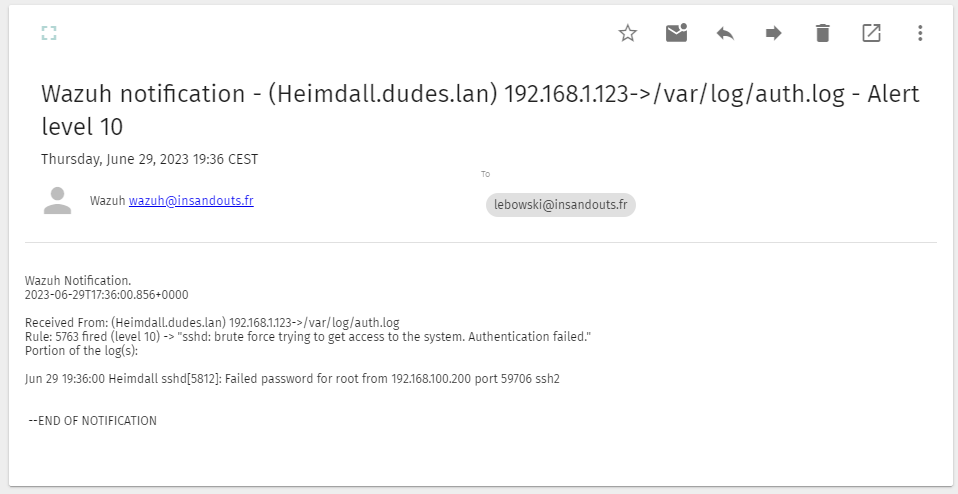
Task: Click the "To" recipient label
Action: [x=486, y=174]
